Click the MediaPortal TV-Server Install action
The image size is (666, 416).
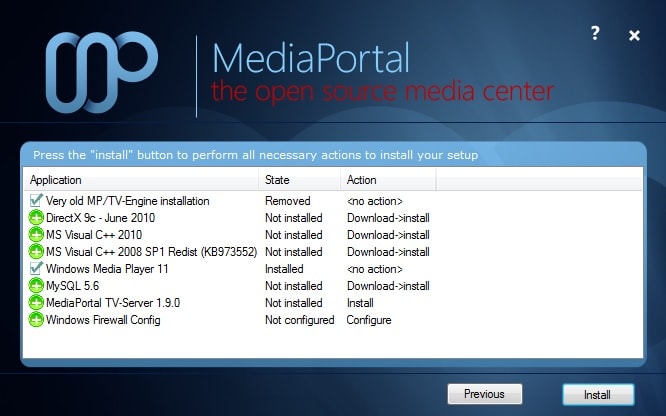tap(360, 303)
